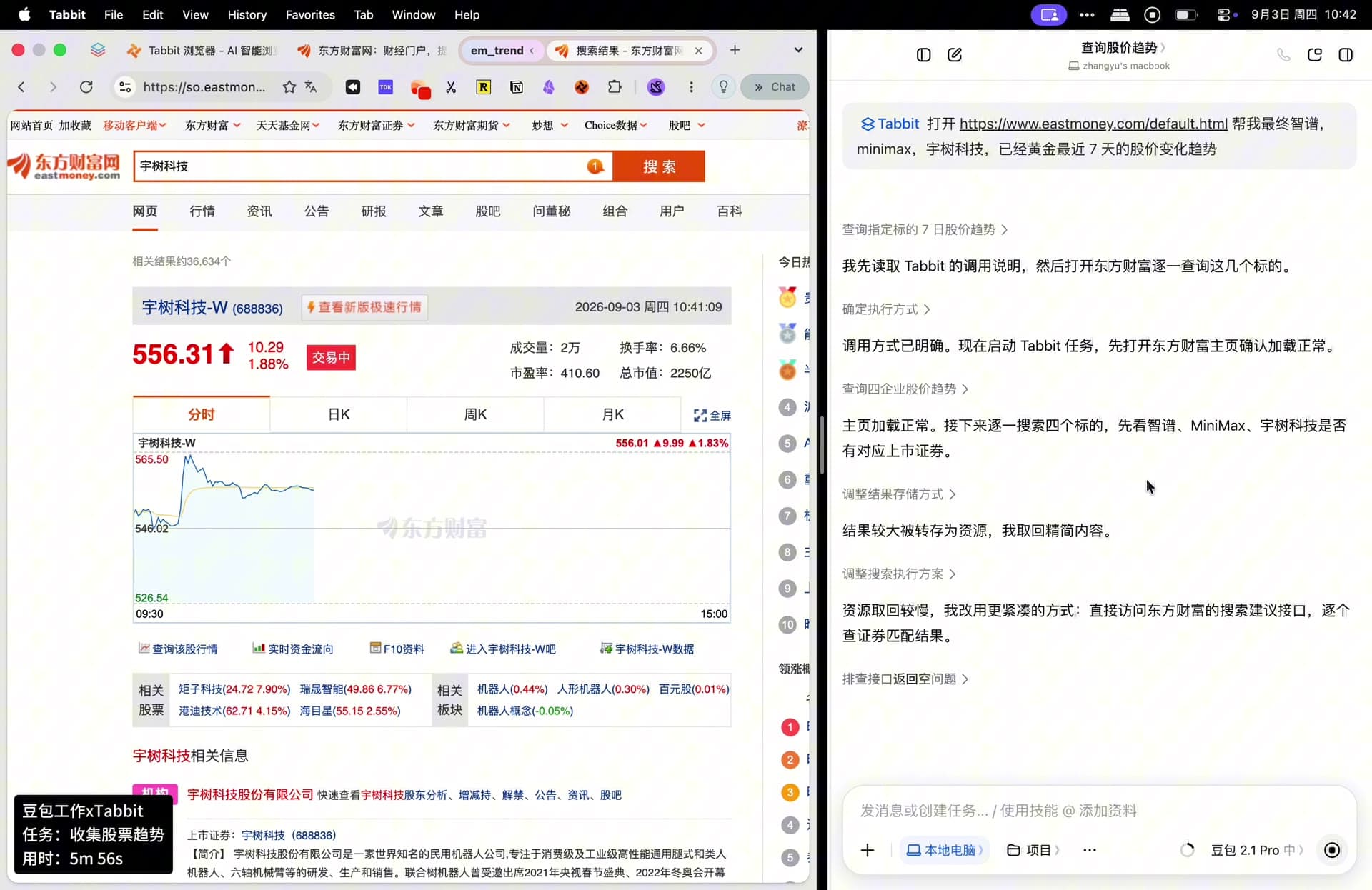Viewport: 1372px width, 890px height.
Task: Open 矩子科技 related stock link
Action: pyautogui.click(x=234, y=689)
